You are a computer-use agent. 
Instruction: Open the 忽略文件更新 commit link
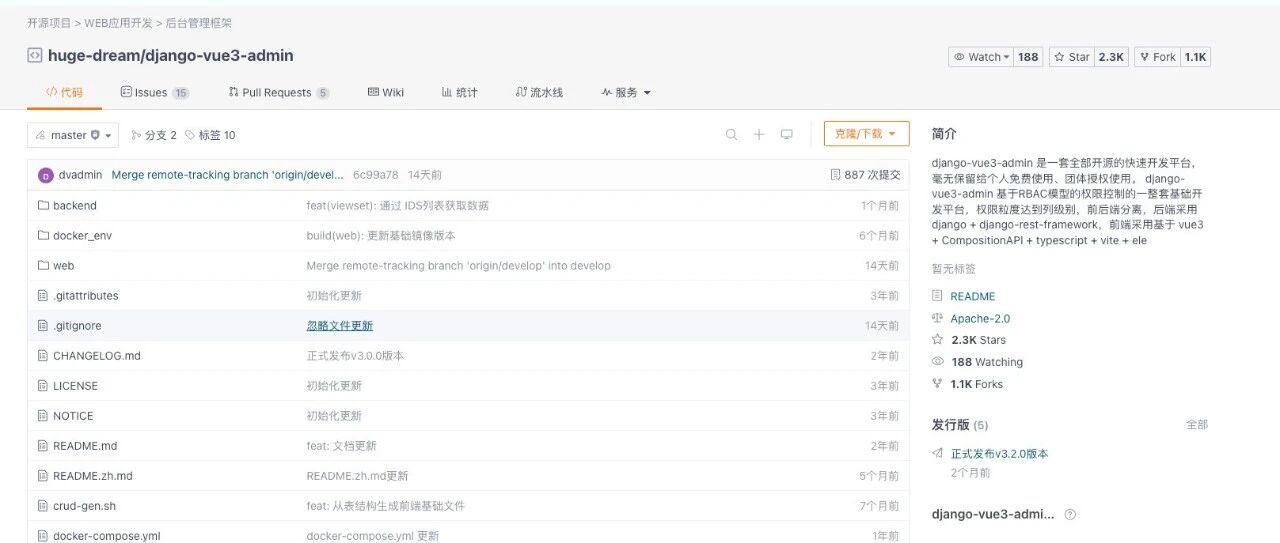[x=340, y=326]
